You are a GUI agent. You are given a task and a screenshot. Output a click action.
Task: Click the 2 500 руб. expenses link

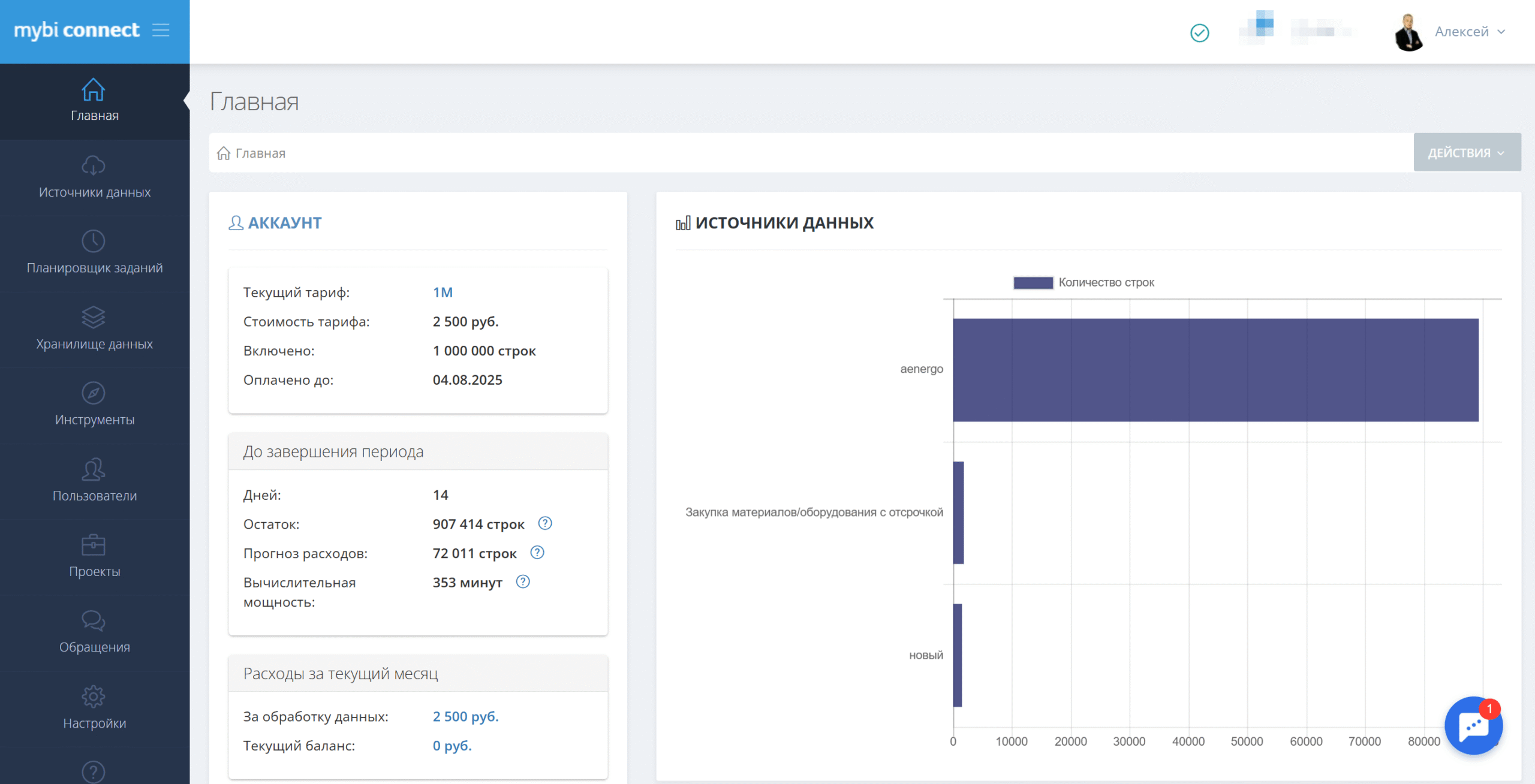click(465, 716)
